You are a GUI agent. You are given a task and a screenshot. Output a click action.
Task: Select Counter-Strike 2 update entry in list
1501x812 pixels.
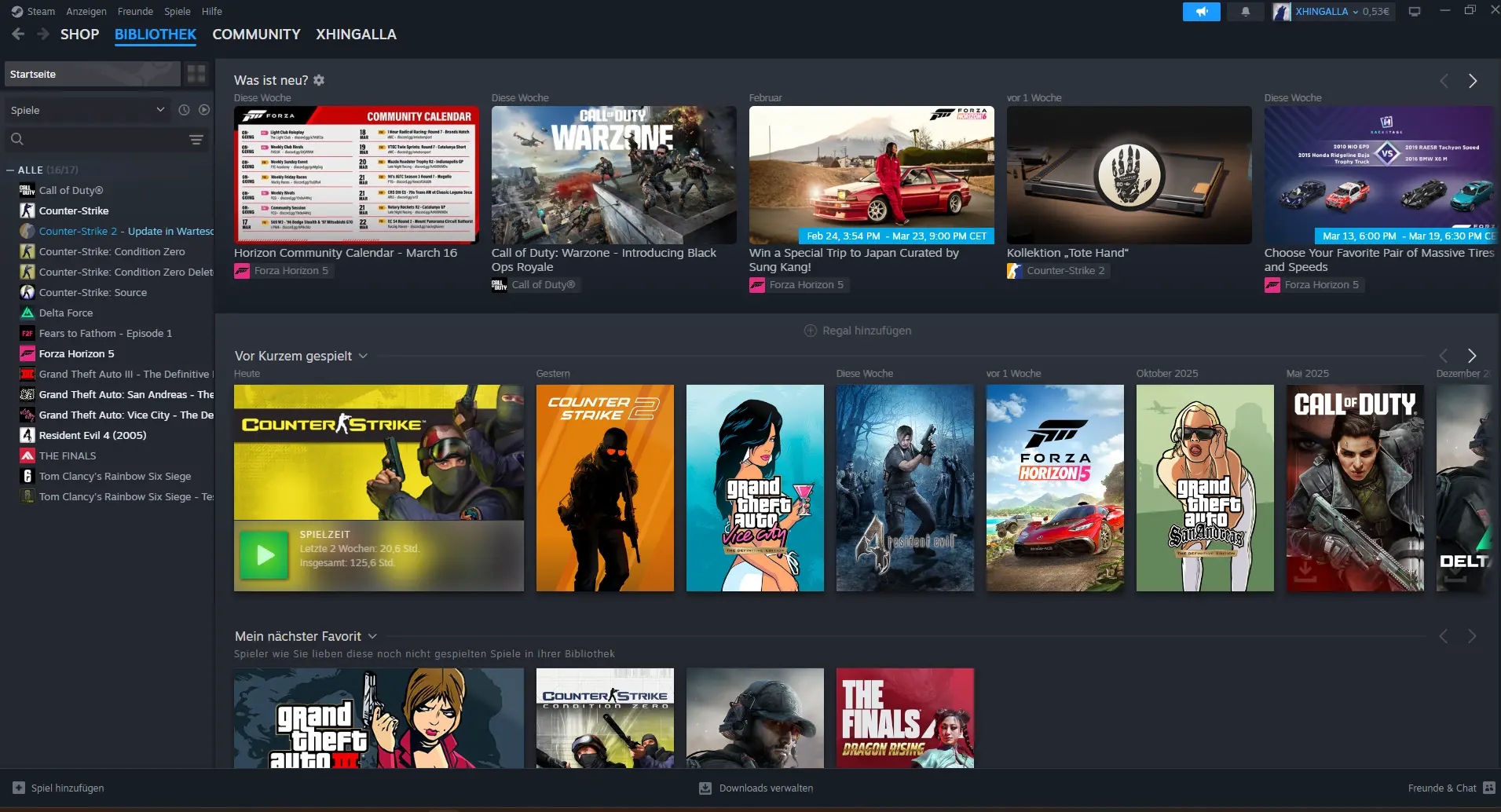(116, 231)
